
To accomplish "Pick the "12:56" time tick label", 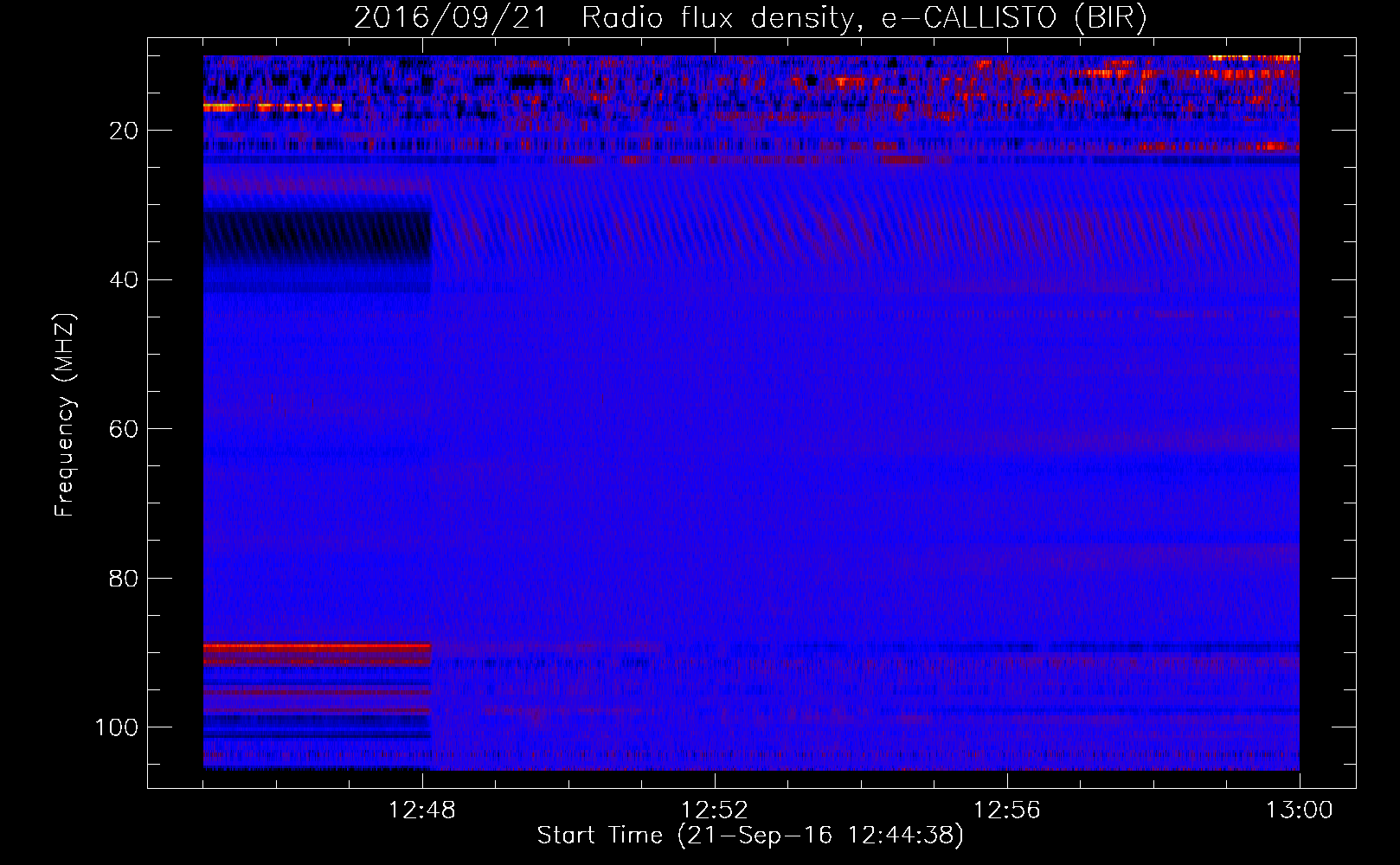I will (1007, 811).
